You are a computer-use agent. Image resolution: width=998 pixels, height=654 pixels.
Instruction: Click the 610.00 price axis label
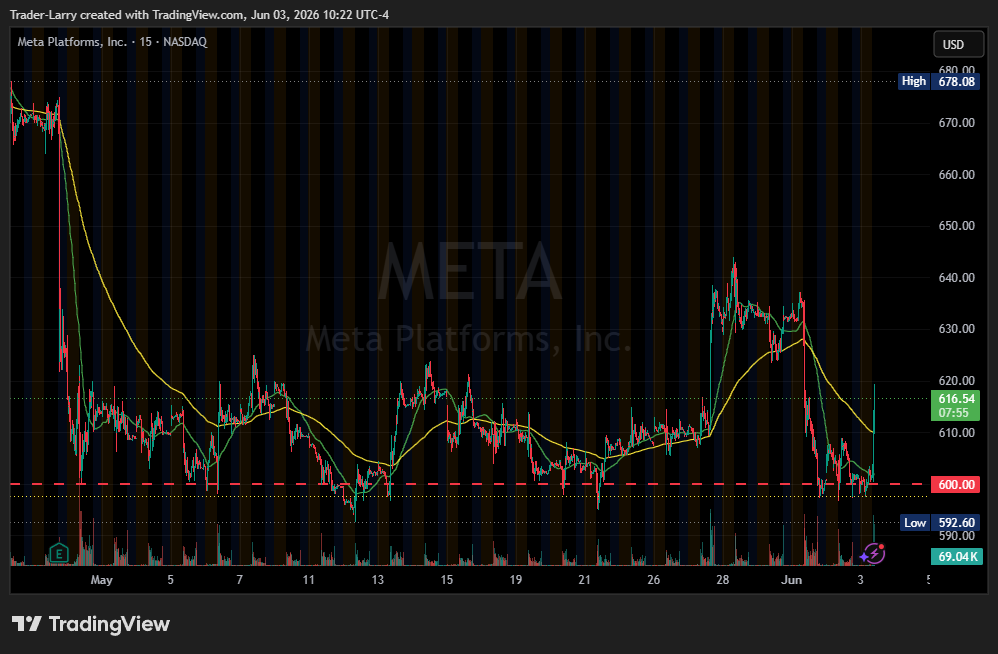coord(957,433)
